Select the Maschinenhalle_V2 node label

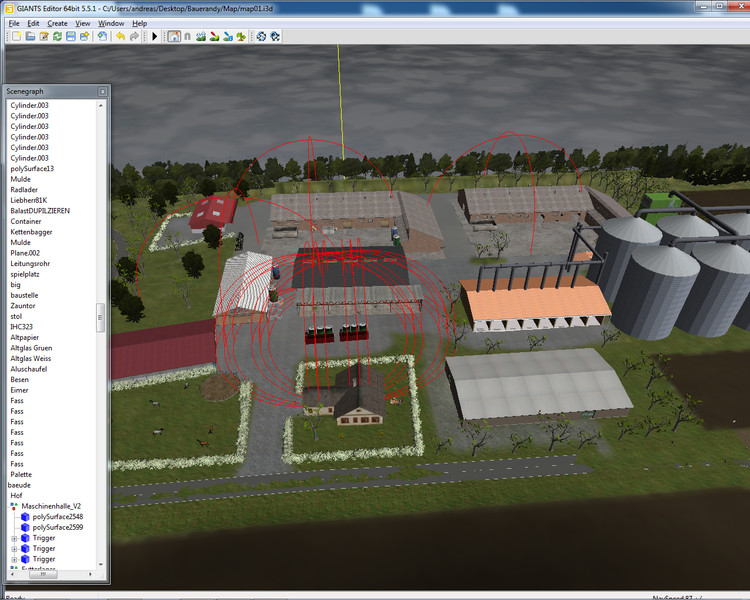point(51,506)
